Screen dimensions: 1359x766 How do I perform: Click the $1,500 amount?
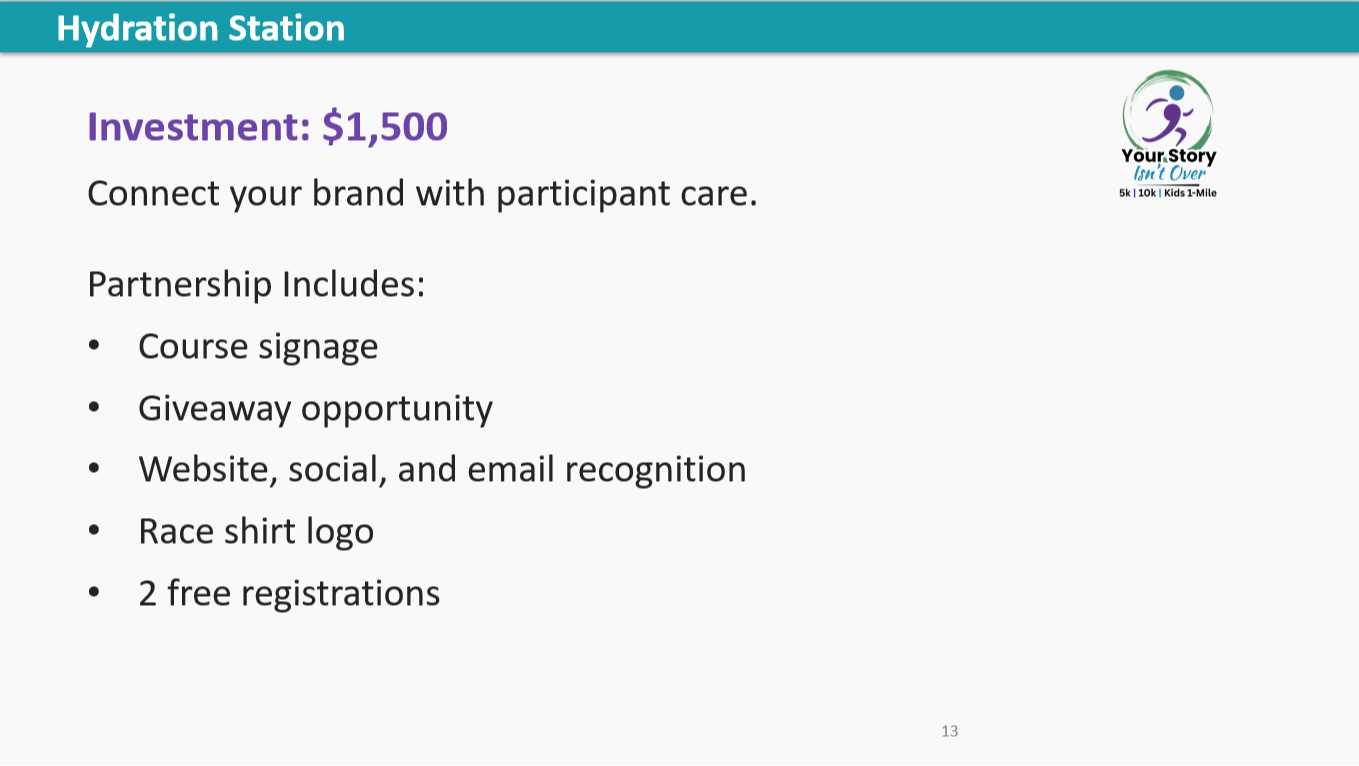point(385,128)
